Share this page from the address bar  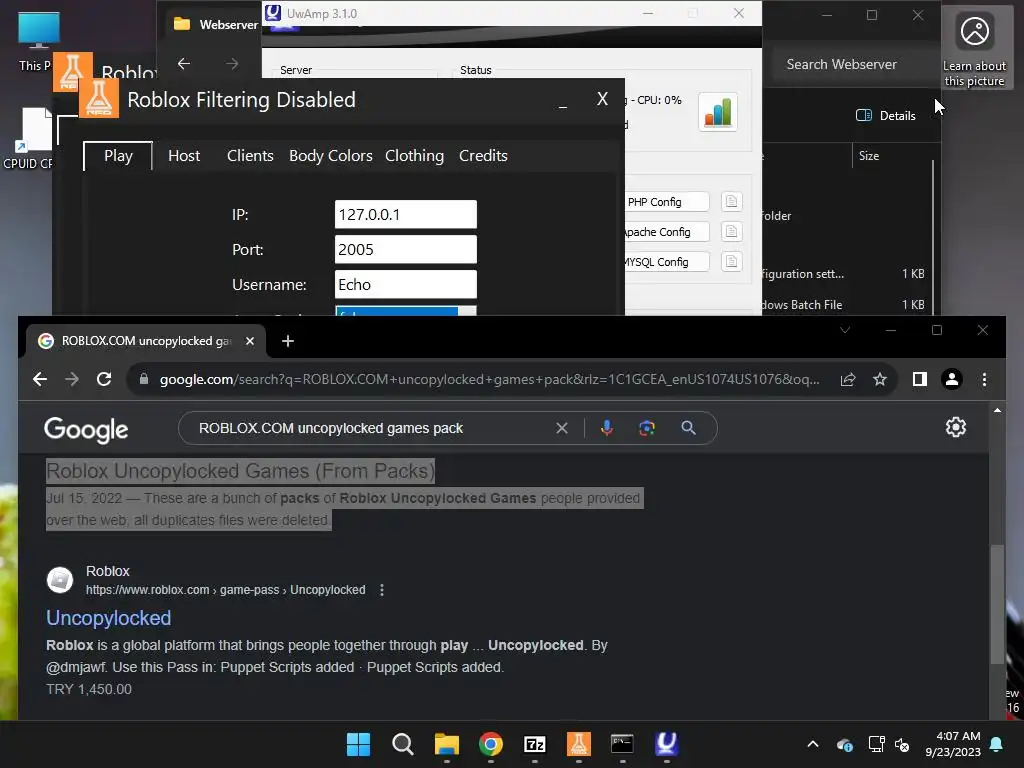tap(848, 379)
